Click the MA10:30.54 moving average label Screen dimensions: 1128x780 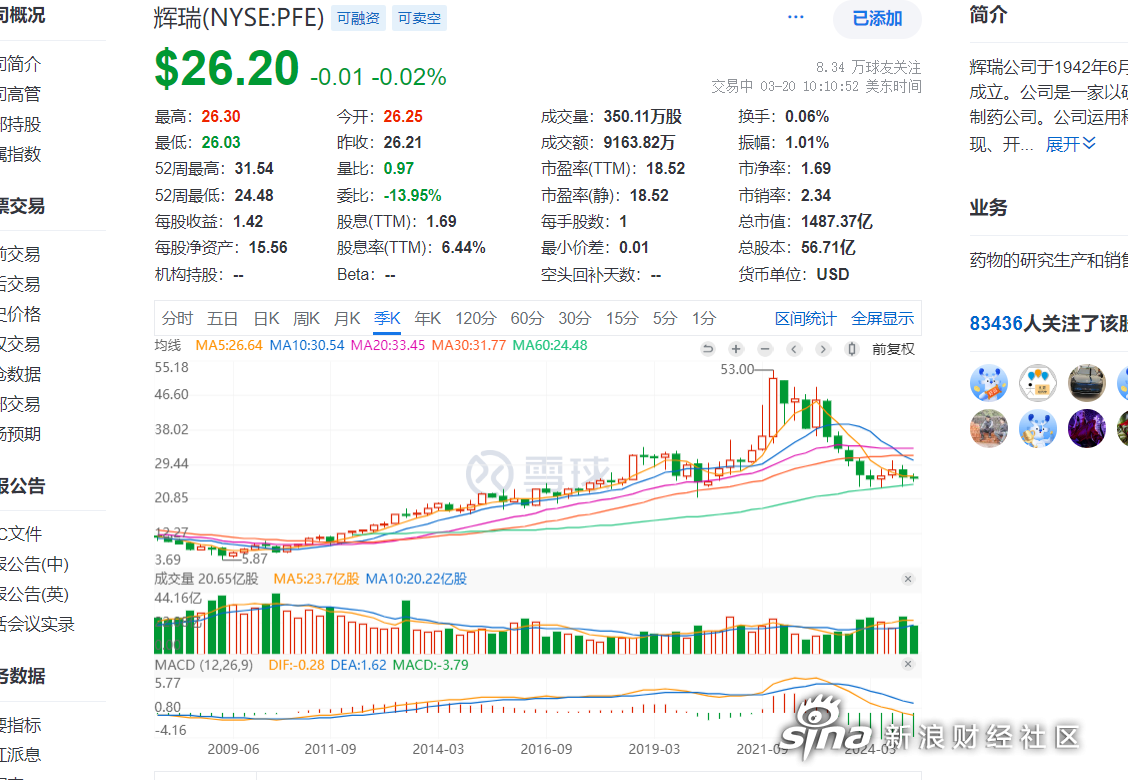click(307, 345)
